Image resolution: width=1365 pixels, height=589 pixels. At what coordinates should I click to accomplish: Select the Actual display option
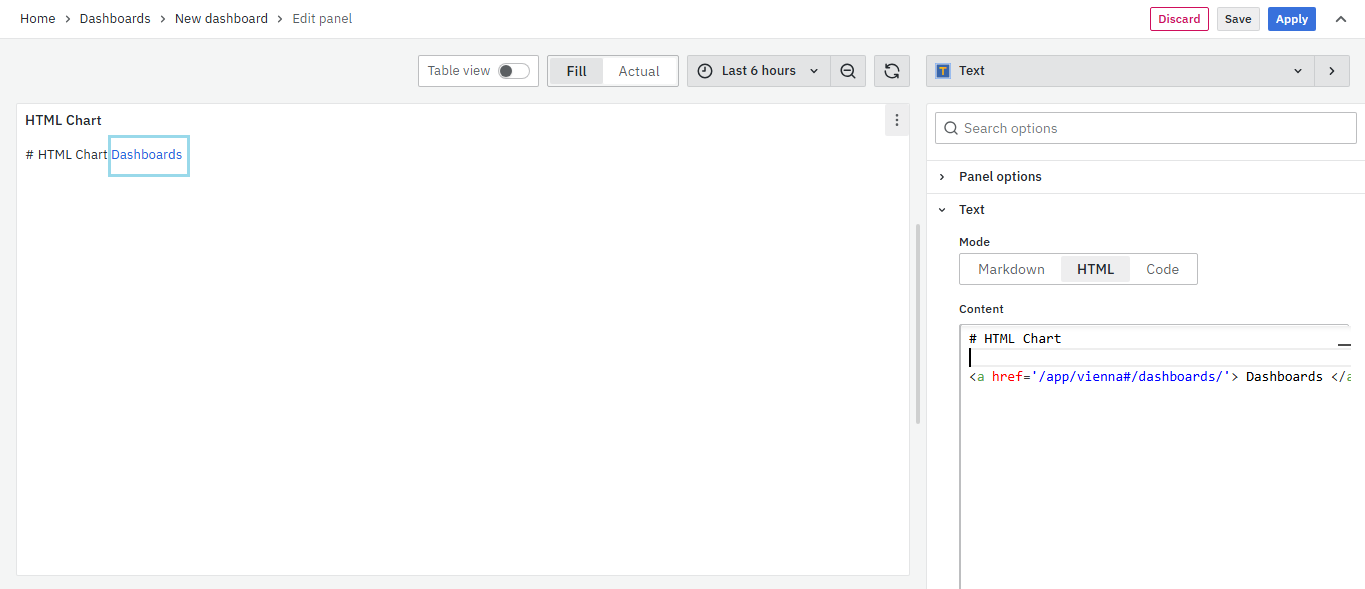pos(639,71)
